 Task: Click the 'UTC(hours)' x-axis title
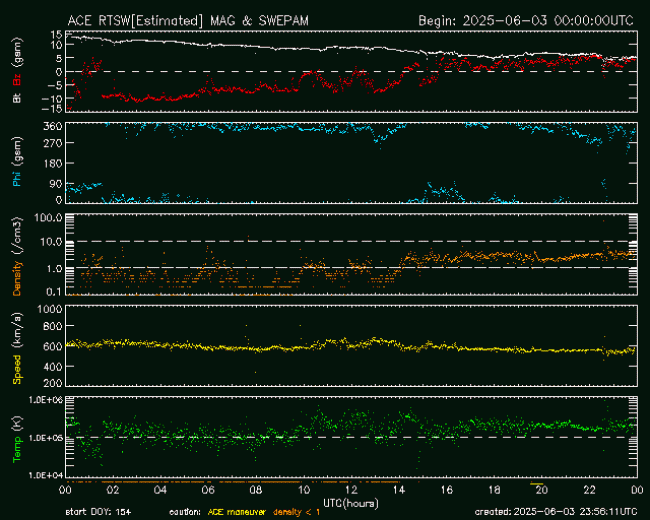pos(351,504)
